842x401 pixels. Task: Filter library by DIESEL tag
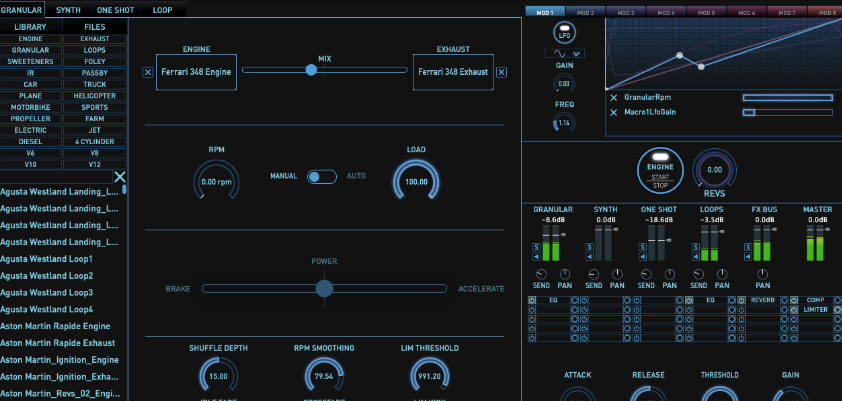pos(31,142)
